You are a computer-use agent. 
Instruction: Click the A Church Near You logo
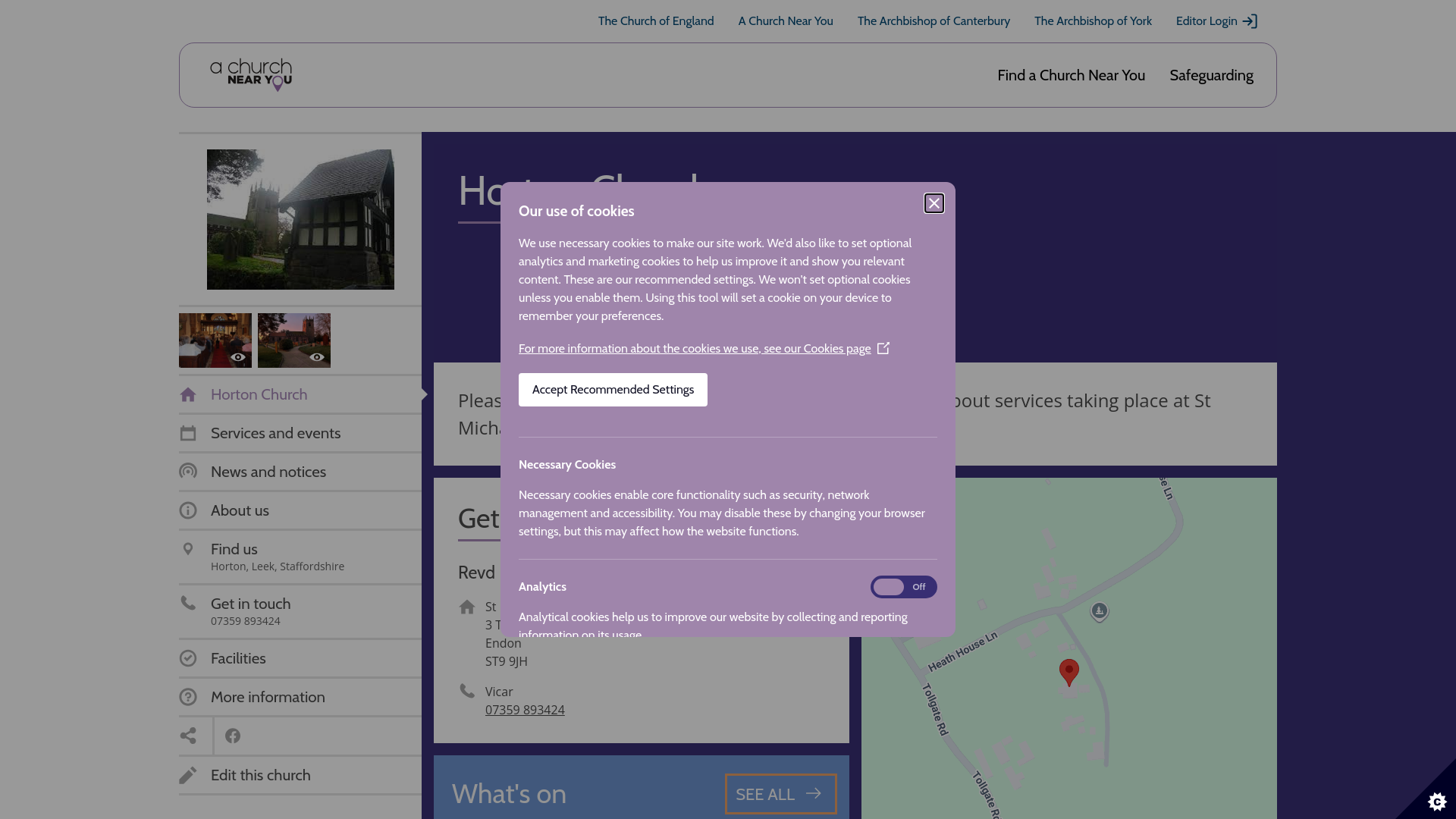coord(251,75)
